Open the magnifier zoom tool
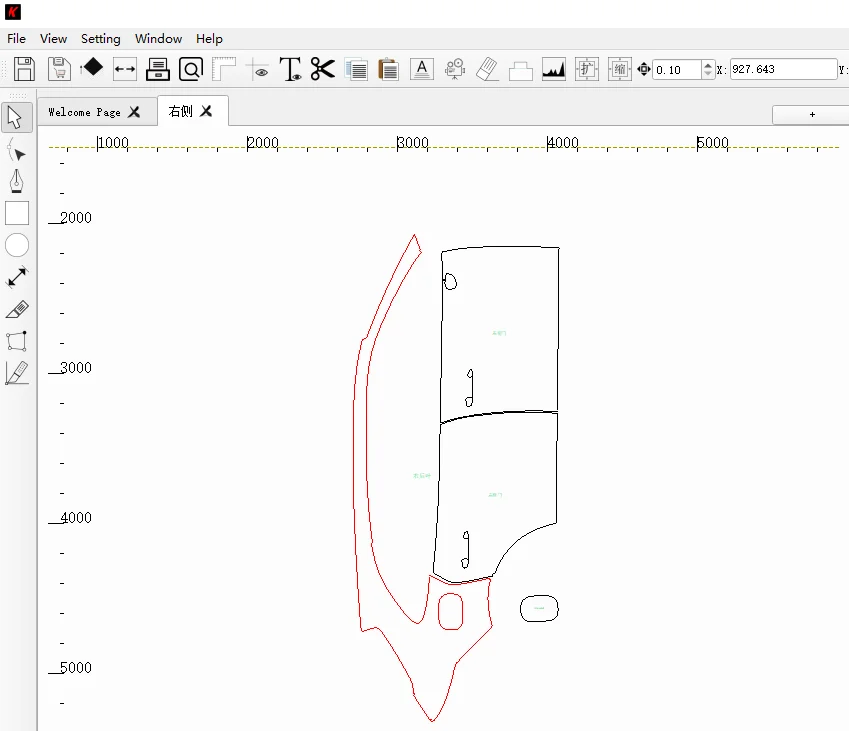The image size is (849, 731). coord(191,69)
